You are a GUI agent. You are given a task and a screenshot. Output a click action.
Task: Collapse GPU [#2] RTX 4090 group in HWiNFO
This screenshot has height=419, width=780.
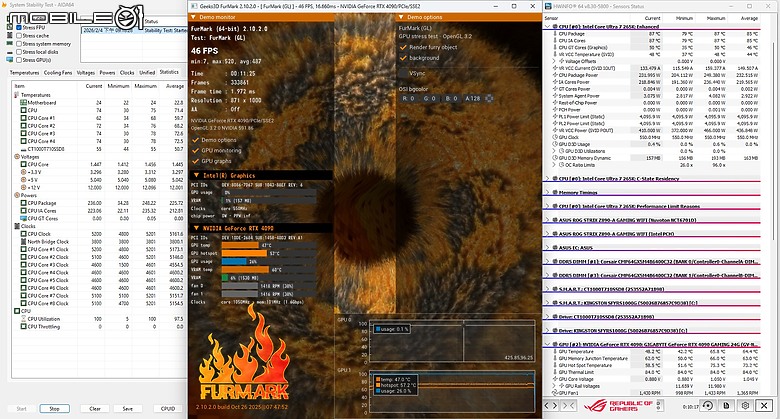548,344
